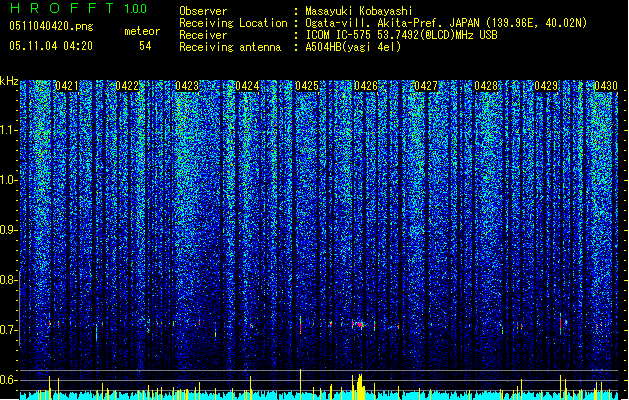Viewport: 629px width, 400px height.
Task: Select antenna text A504HB(yagi 4el)
Action: [353, 47]
